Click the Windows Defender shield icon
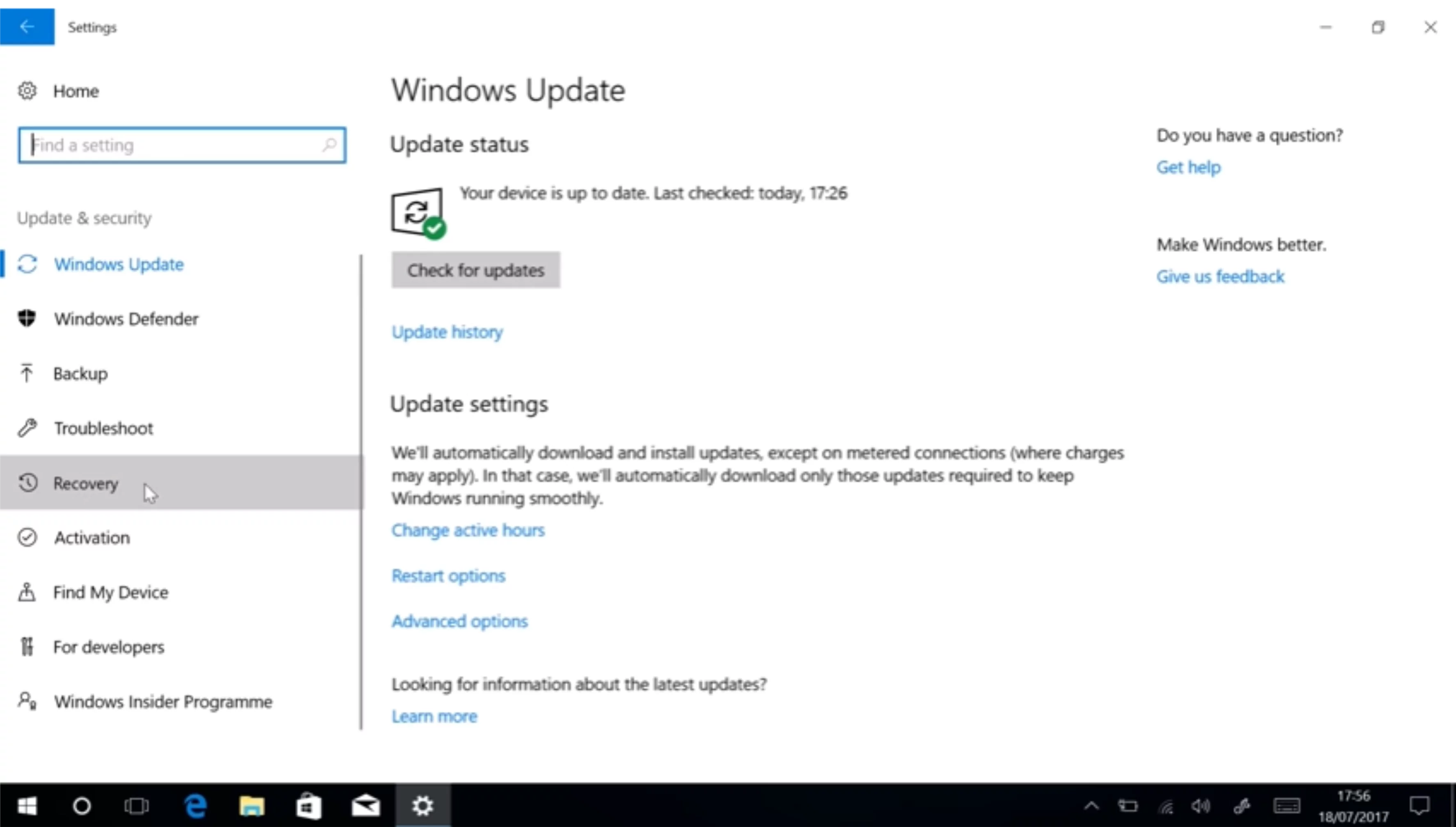Screen dimensions: 1456x827 click(x=27, y=319)
